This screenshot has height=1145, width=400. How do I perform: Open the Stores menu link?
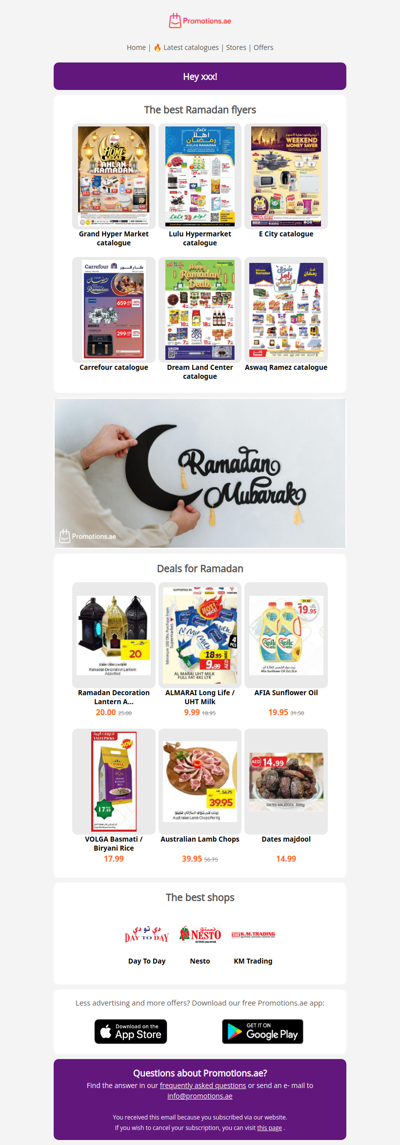[x=236, y=47]
